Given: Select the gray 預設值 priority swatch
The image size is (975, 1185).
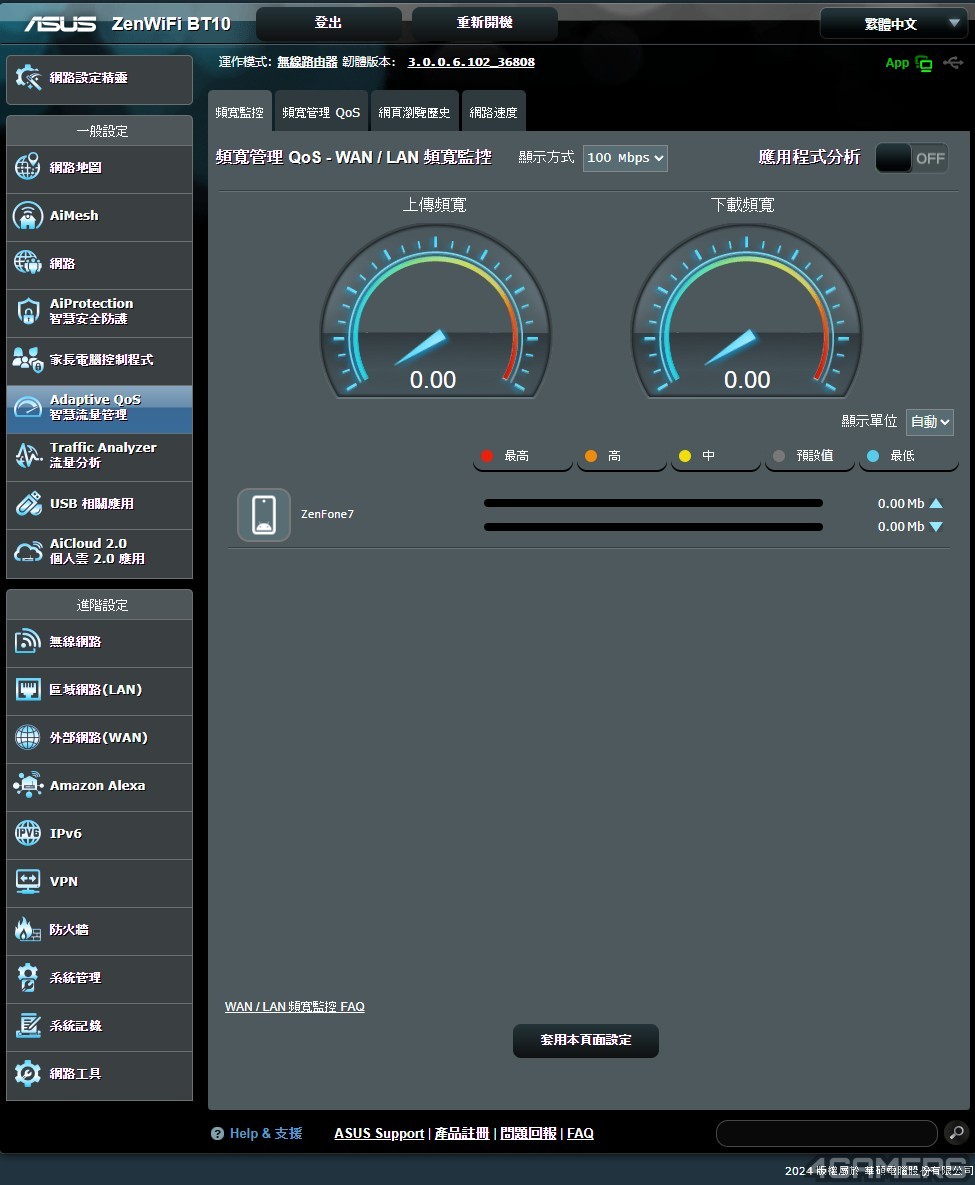Looking at the screenshot, I should (x=778, y=456).
